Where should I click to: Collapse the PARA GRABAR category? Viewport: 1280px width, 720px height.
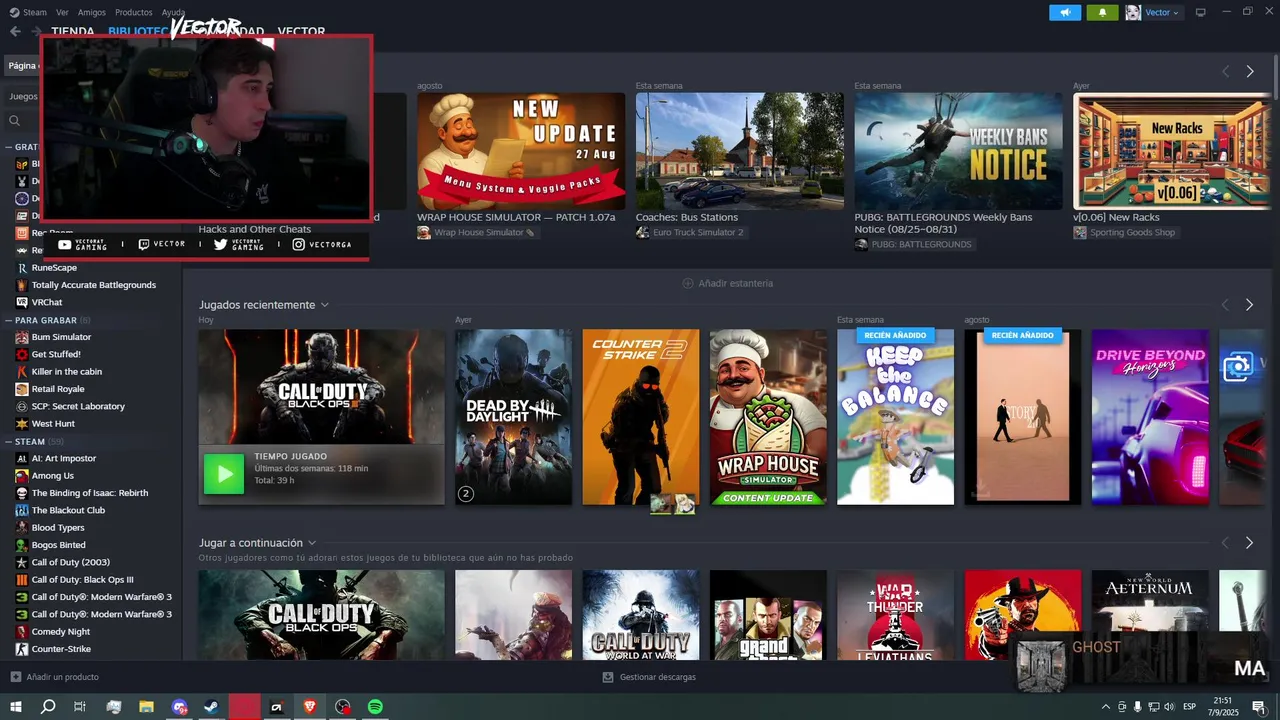pyautogui.click(x=9, y=320)
